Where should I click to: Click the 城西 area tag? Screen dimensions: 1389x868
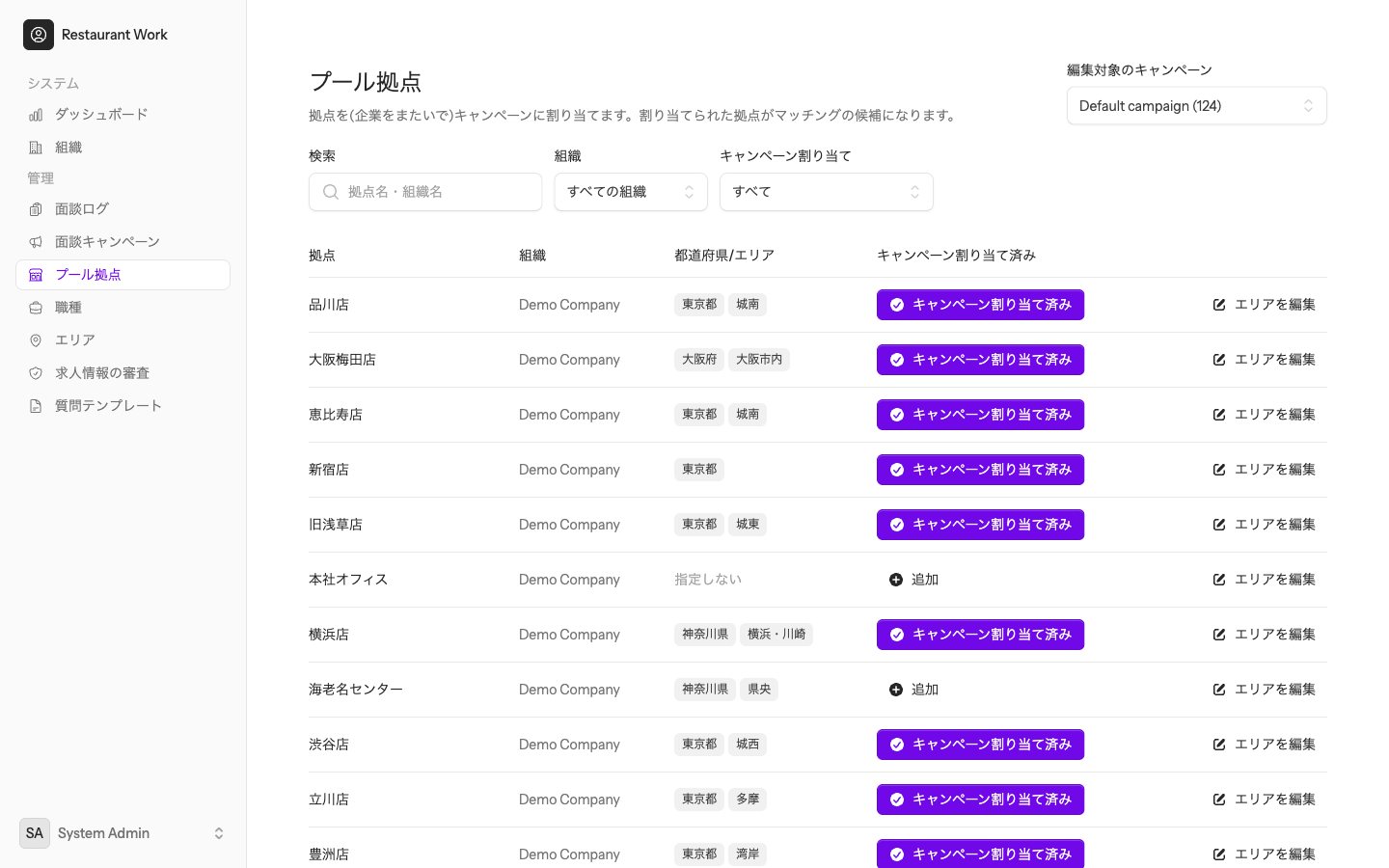click(x=748, y=745)
